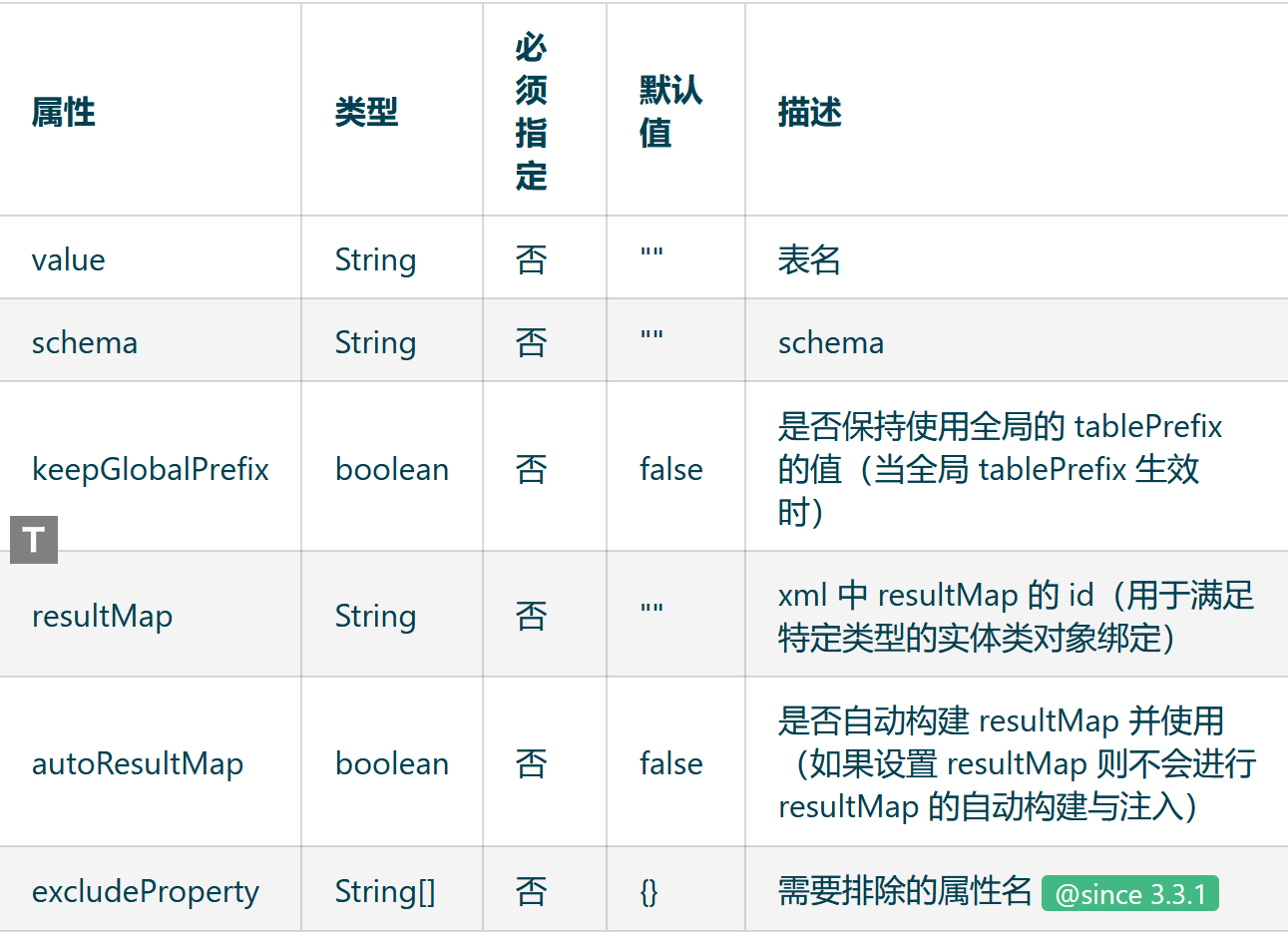Click the 表名 description text
1288x939 pixels.
point(809,260)
